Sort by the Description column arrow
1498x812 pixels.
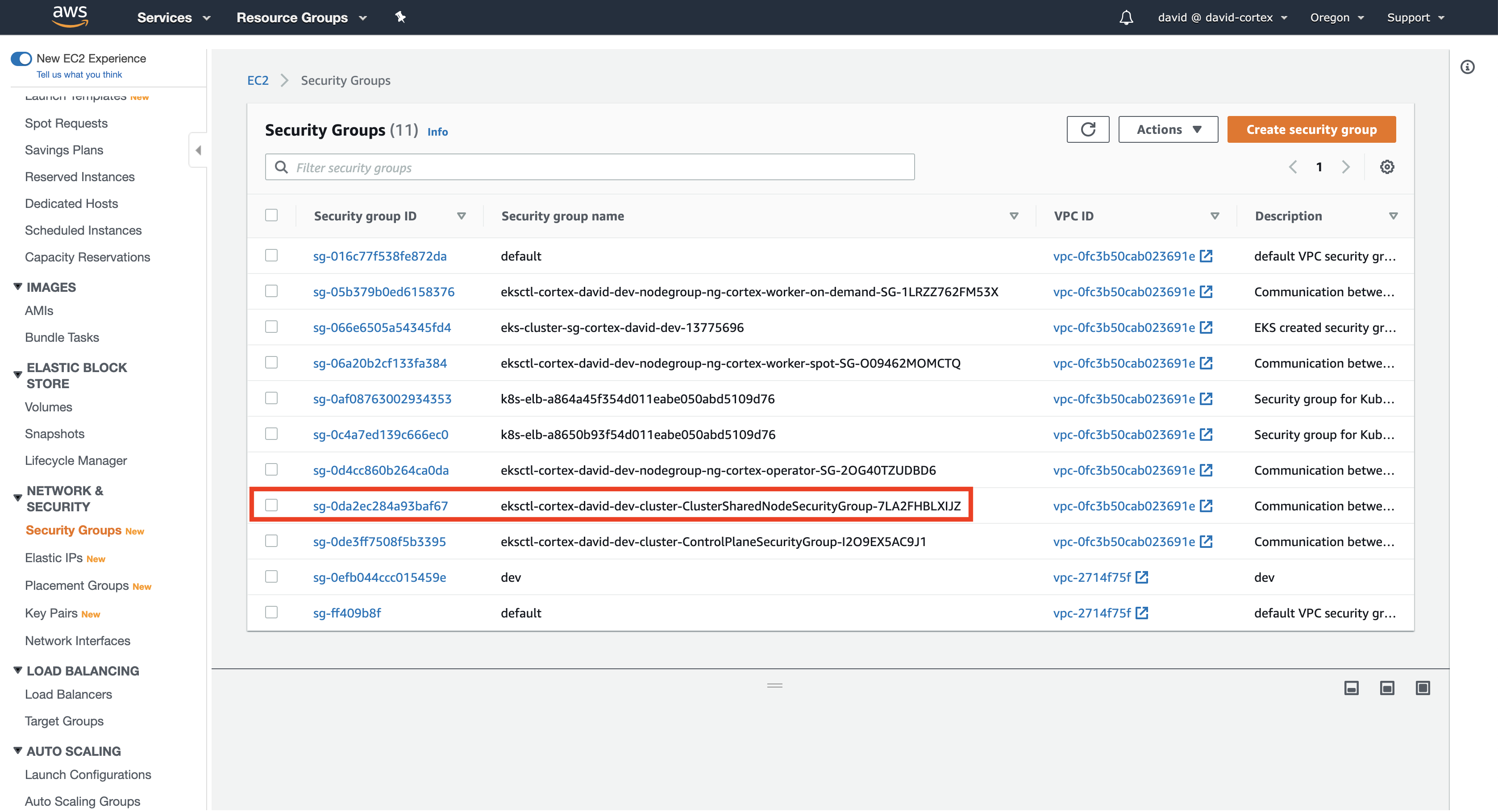tap(1393, 216)
